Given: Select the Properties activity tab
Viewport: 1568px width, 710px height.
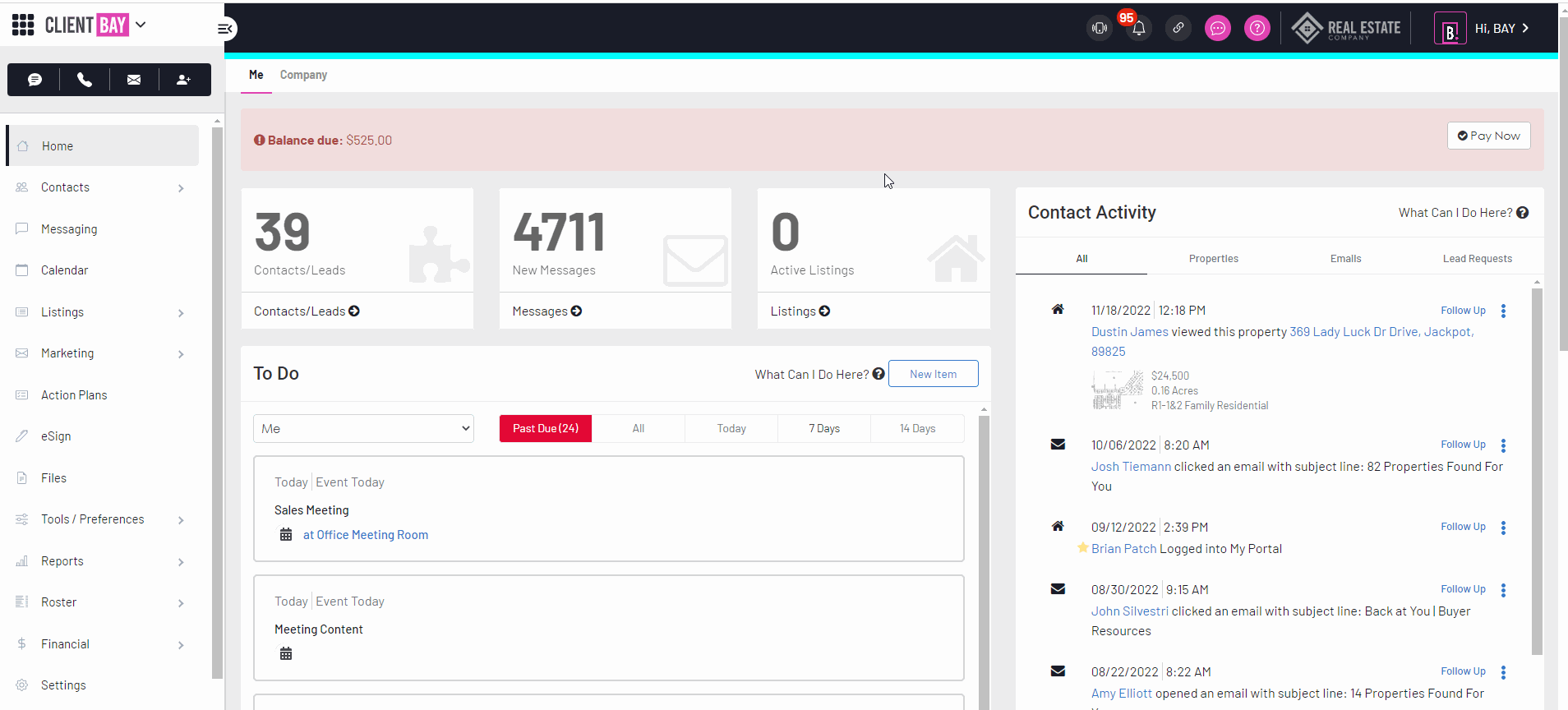Looking at the screenshot, I should [1213, 259].
